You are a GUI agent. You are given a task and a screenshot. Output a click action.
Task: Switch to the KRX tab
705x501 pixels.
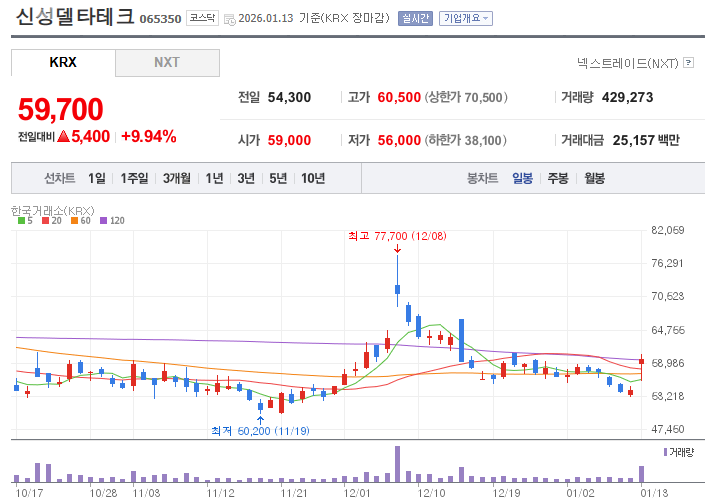tap(63, 63)
